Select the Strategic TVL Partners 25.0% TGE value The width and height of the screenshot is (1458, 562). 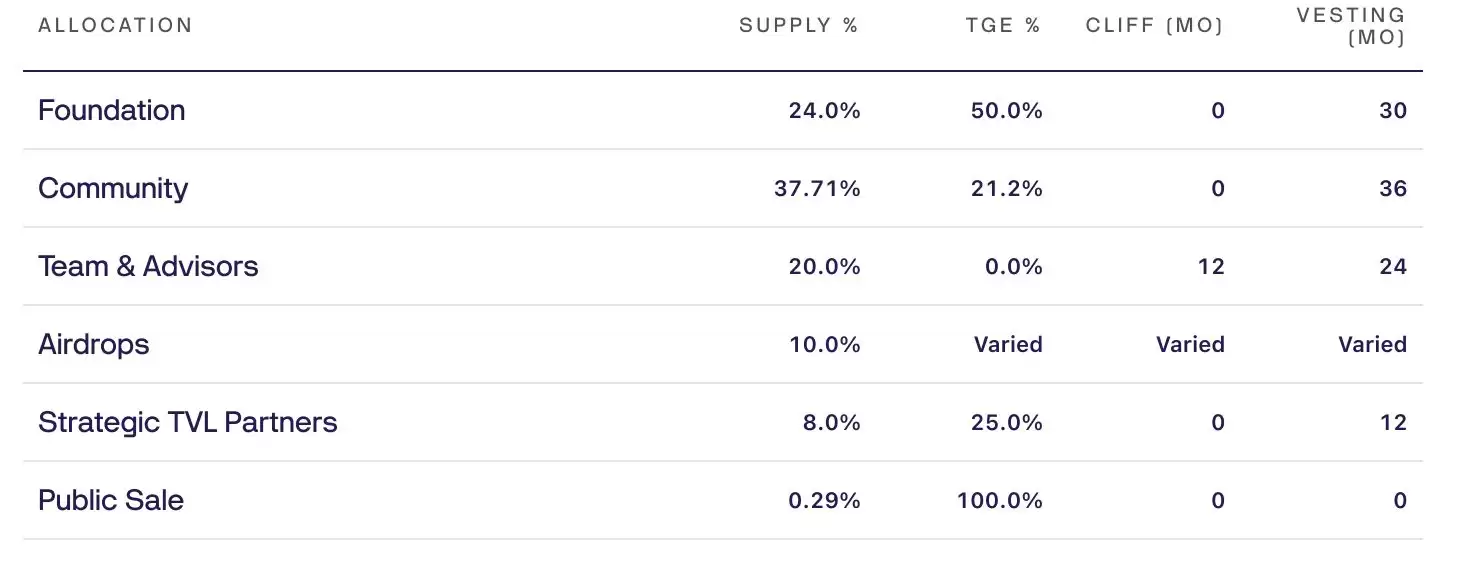coord(1006,423)
